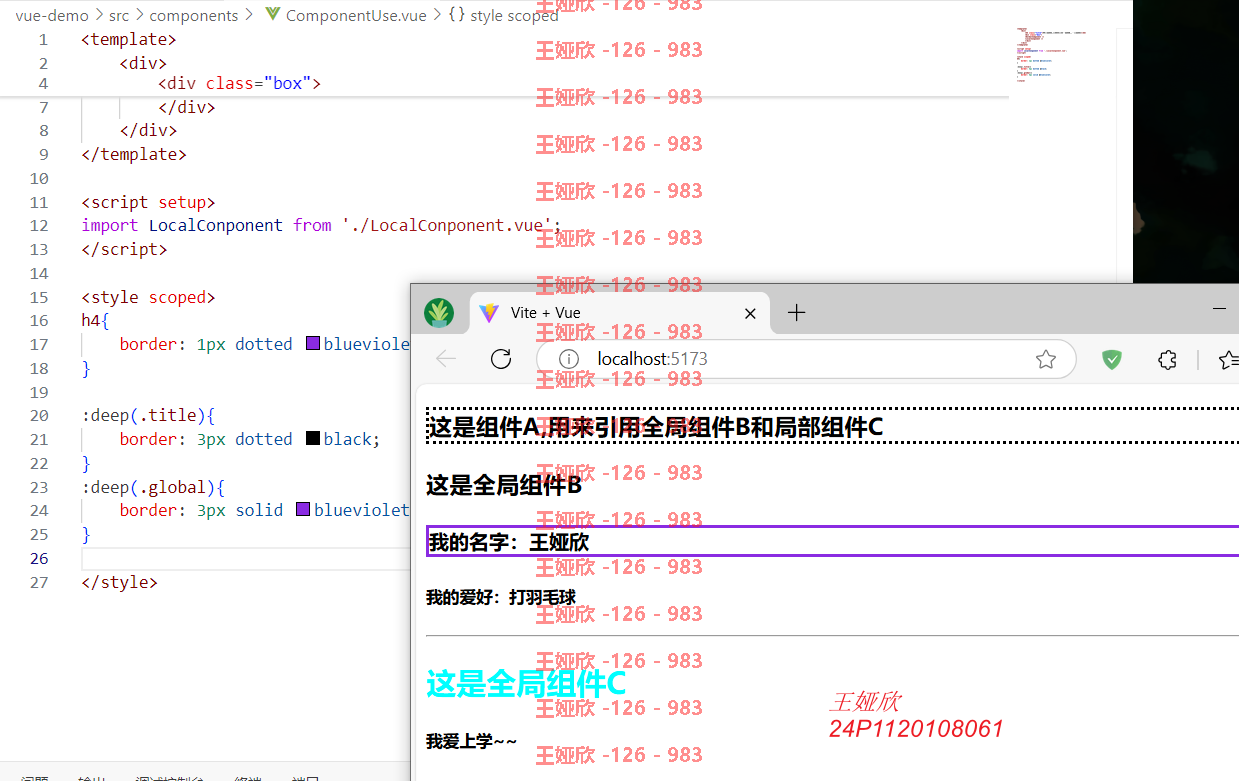Open the vue-demo breadcrumb
Viewport: 1239px width, 781px height.
pos(51,15)
